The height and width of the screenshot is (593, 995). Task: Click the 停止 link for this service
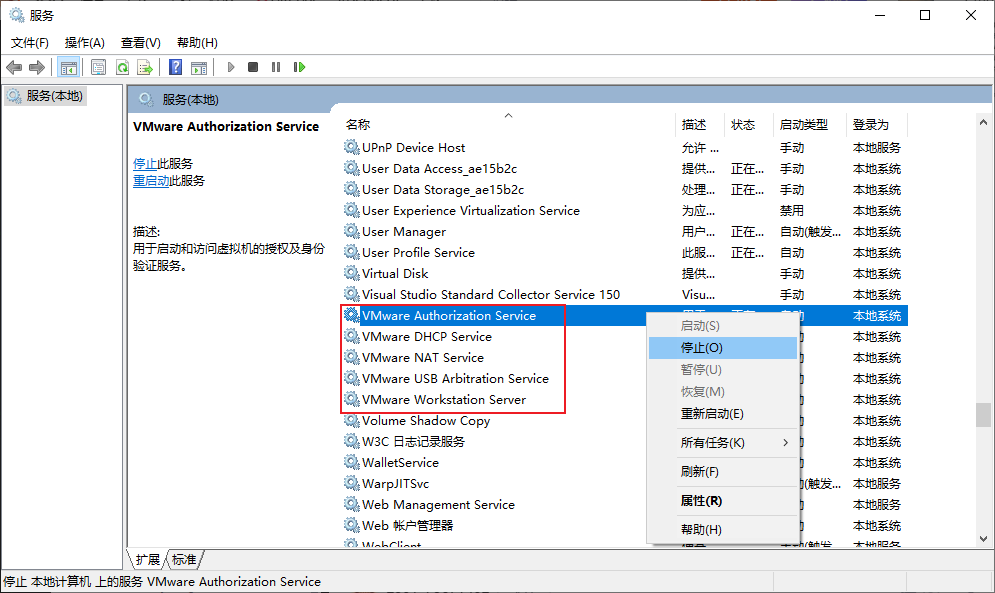pos(145,164)
